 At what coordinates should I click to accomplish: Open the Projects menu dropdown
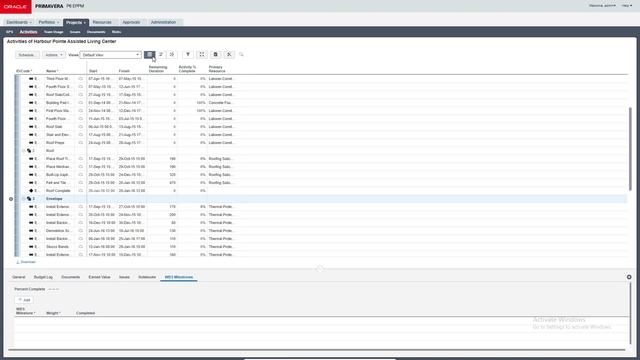[76, 22]
